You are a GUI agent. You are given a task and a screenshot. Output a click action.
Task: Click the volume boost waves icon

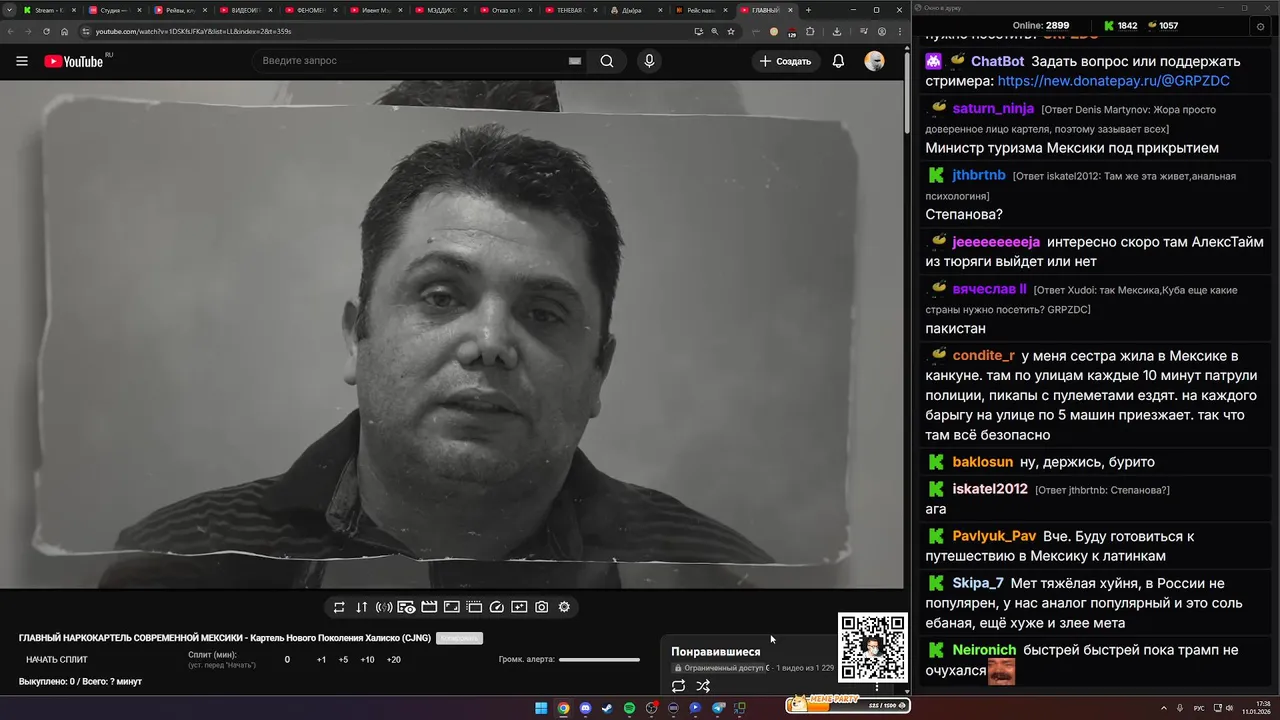[x=384, y=607]
